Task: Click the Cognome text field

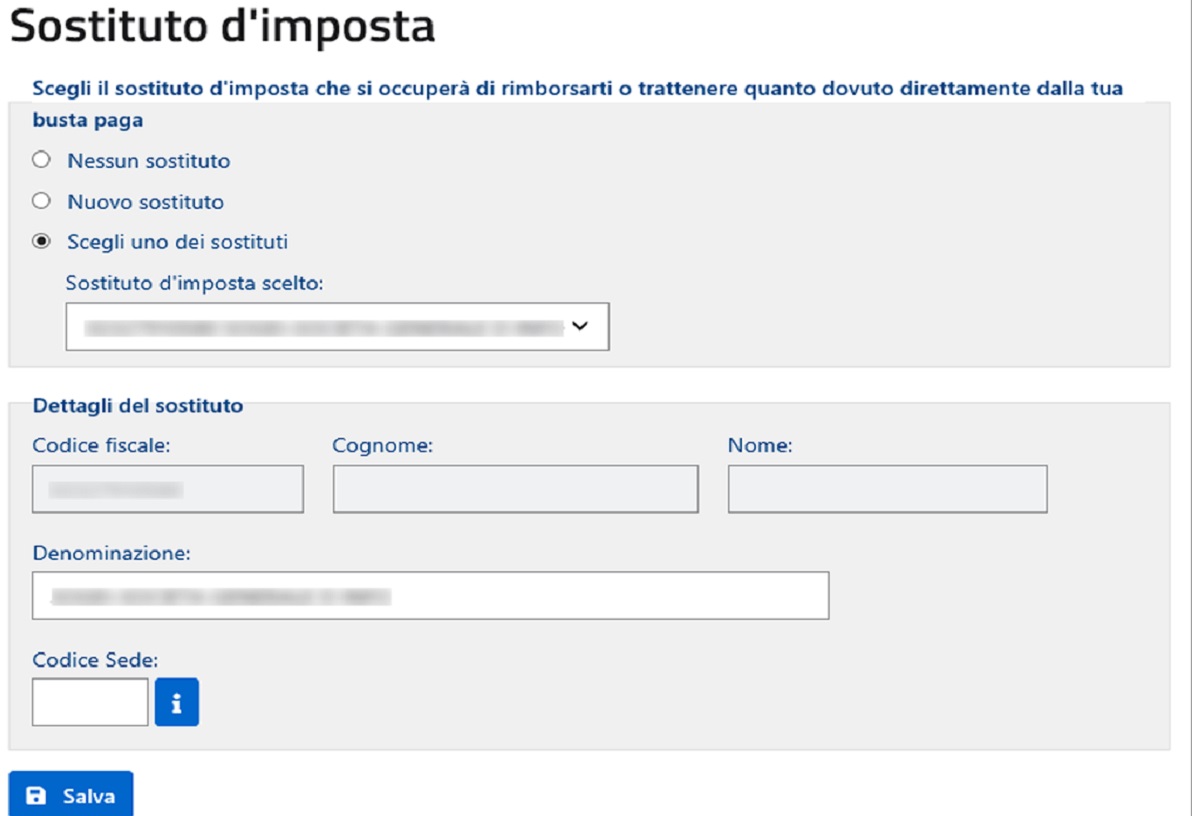Action: click(516, 489)
